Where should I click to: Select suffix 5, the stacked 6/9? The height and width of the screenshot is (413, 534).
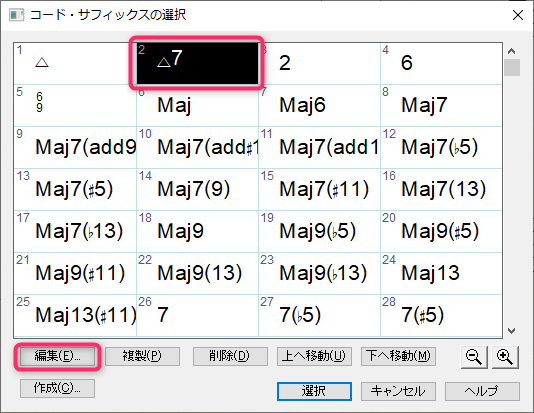(75, 106)
